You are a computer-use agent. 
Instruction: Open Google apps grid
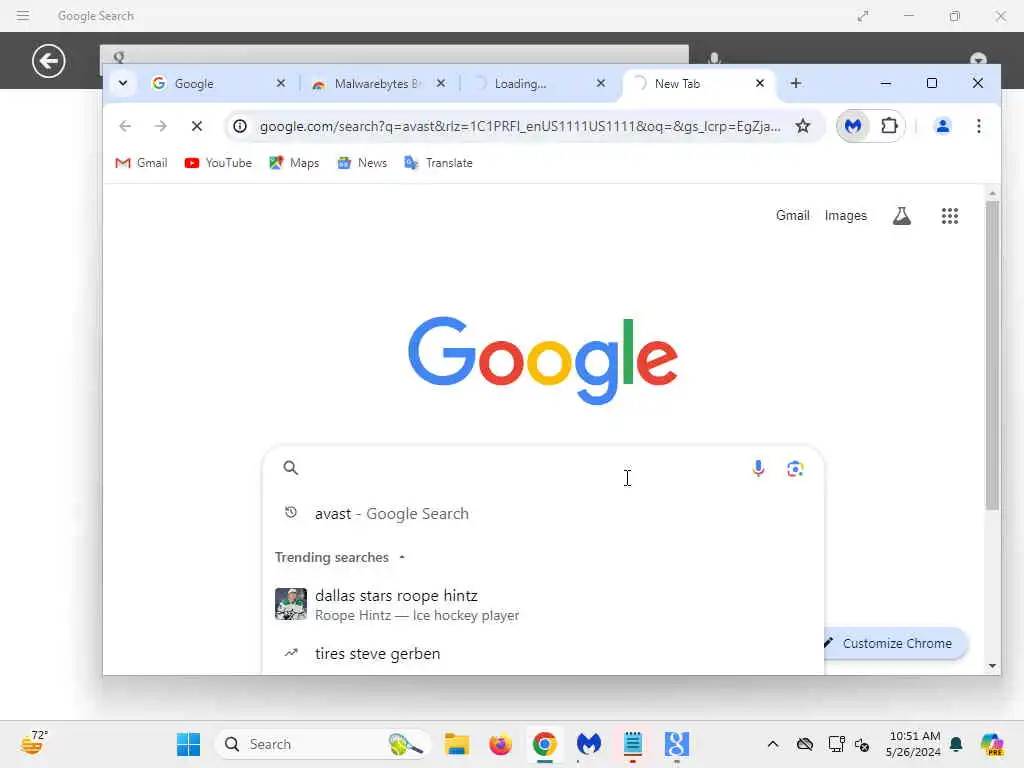(950, 216)
